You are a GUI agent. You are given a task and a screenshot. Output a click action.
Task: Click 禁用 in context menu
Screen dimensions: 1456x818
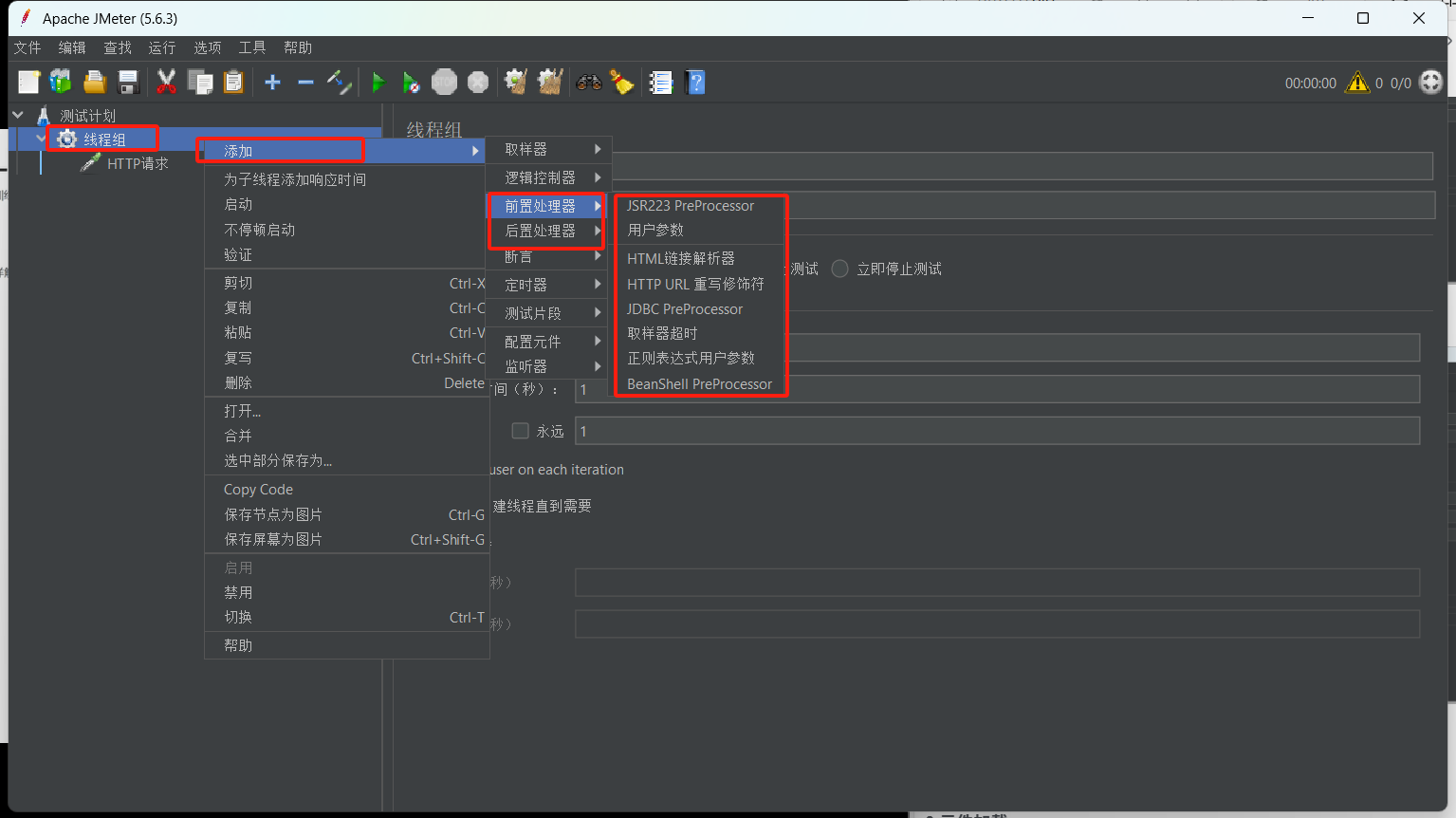[346, 592]
